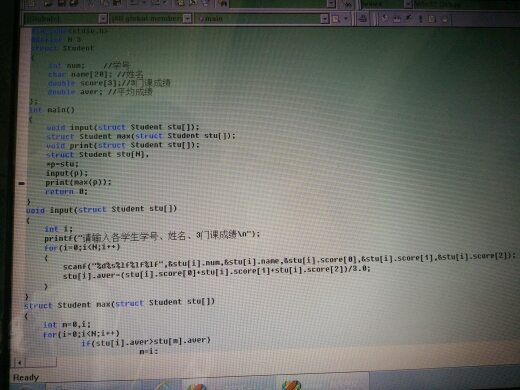Open the main function members dropdown arrow
Viewport: 520px width, 390px height.
pos(325,19)
